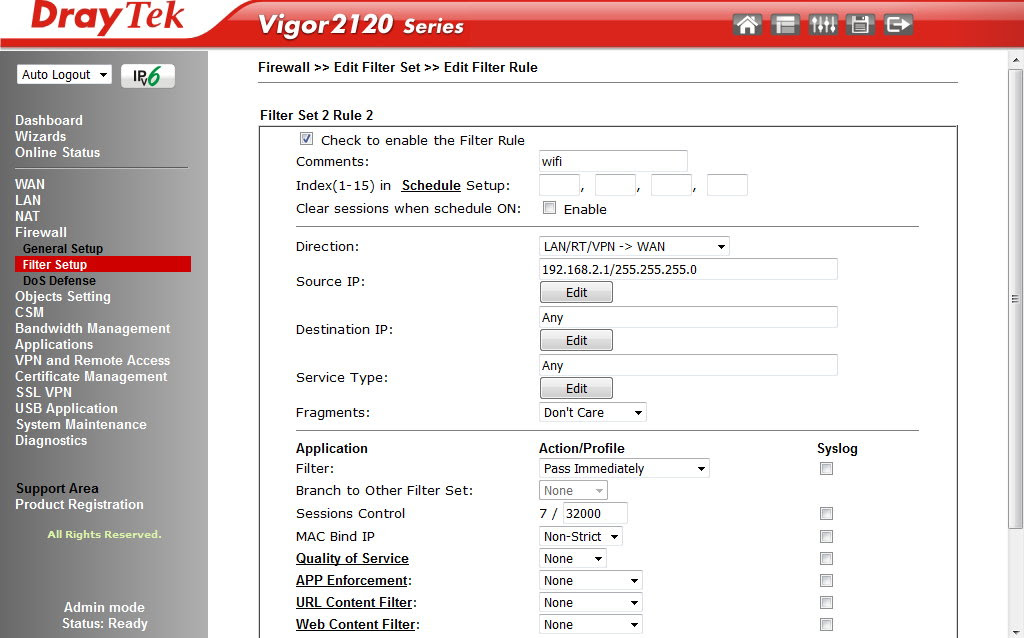Open Diagnostics in sidebar
Screen dimensions: 1024x638
(x=51, y=440)
